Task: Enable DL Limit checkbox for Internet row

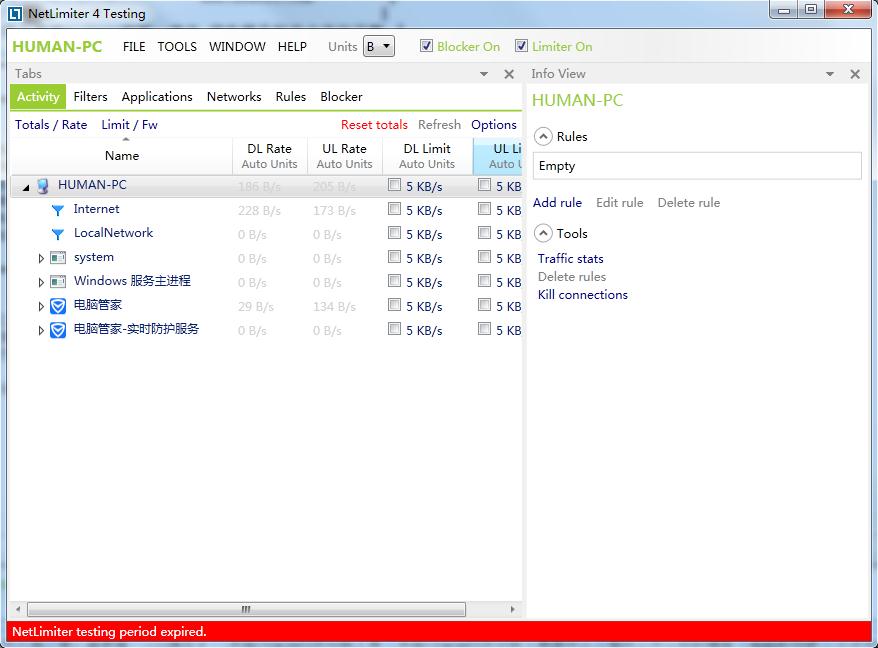Action: click(x=394, y=209)
